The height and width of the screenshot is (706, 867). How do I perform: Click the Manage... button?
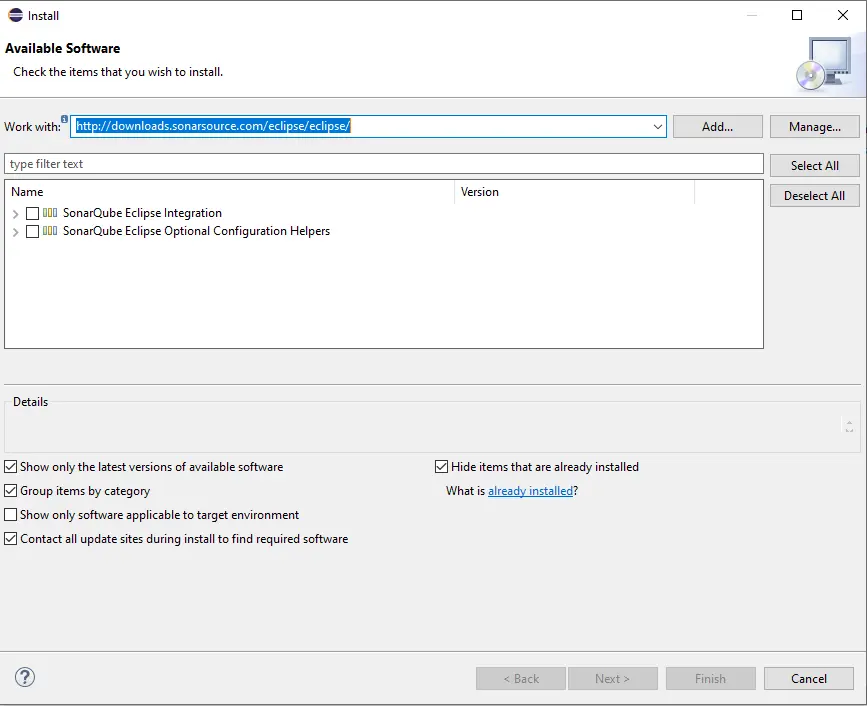click(814, 127)
